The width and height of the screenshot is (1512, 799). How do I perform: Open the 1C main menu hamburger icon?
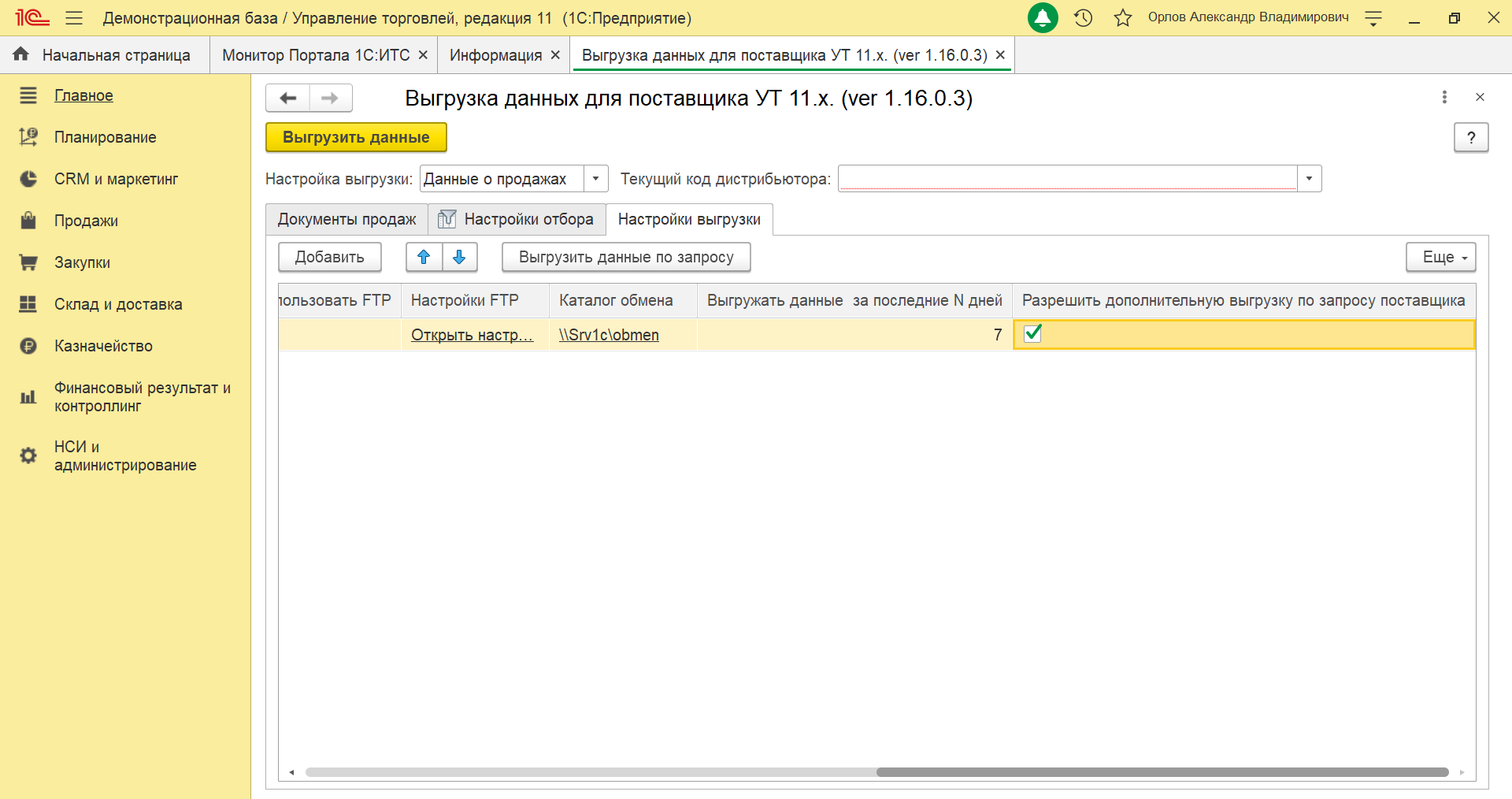74,17
